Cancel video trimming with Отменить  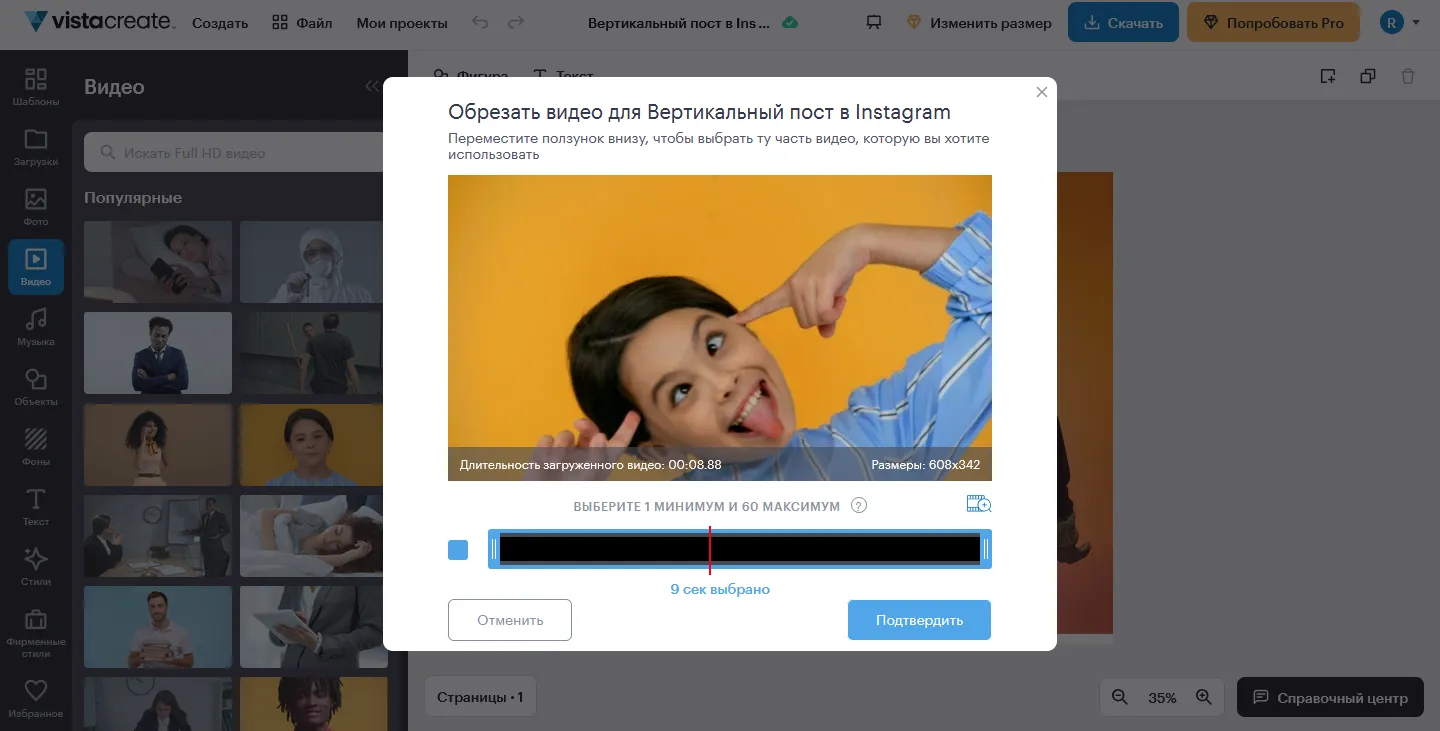click(509, 619)
